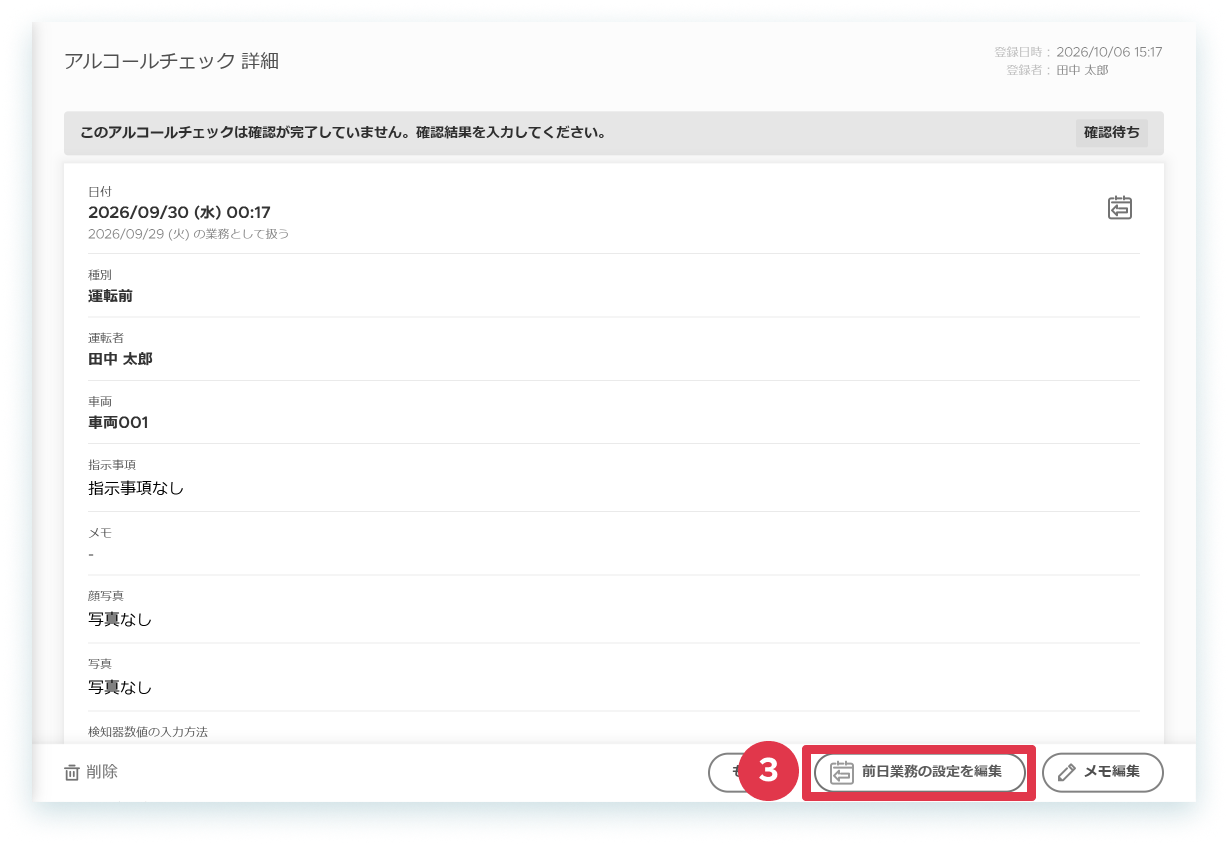Click the 指示事項なし value

click(x=136, y=488)
